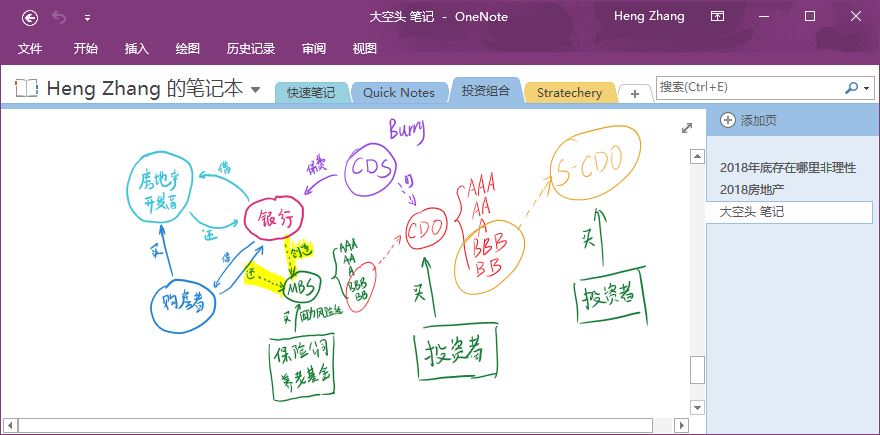
Task: Click the search magnifier icon
Action: [x=851, y=88]
